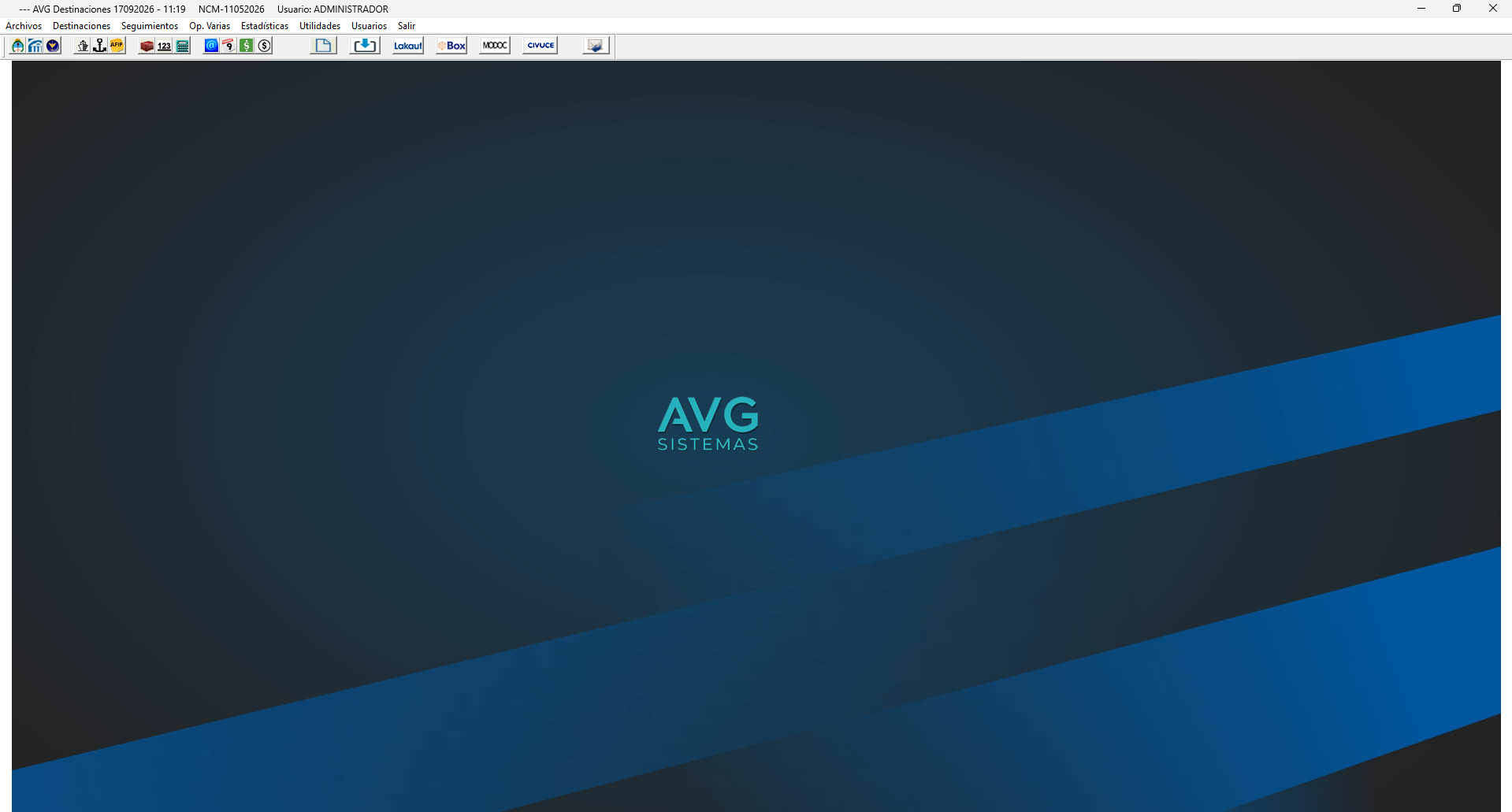This screenshot has width=1512, height=812.
Task: Open the Destinaciones menu
Action: pyautogui.click(x=82, y=26)
